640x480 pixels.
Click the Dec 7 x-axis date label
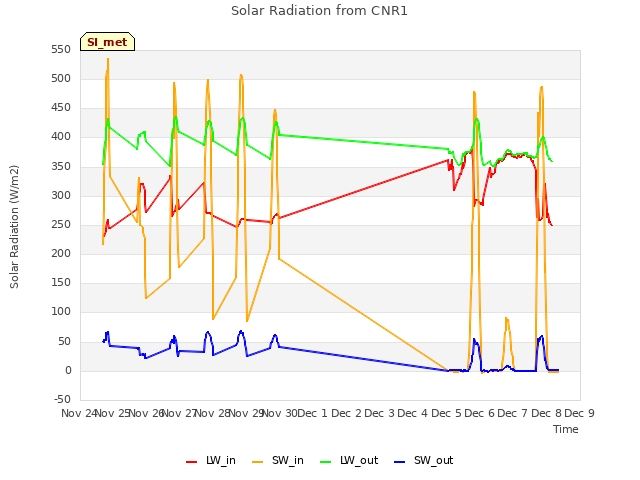[x=513, y=413]
